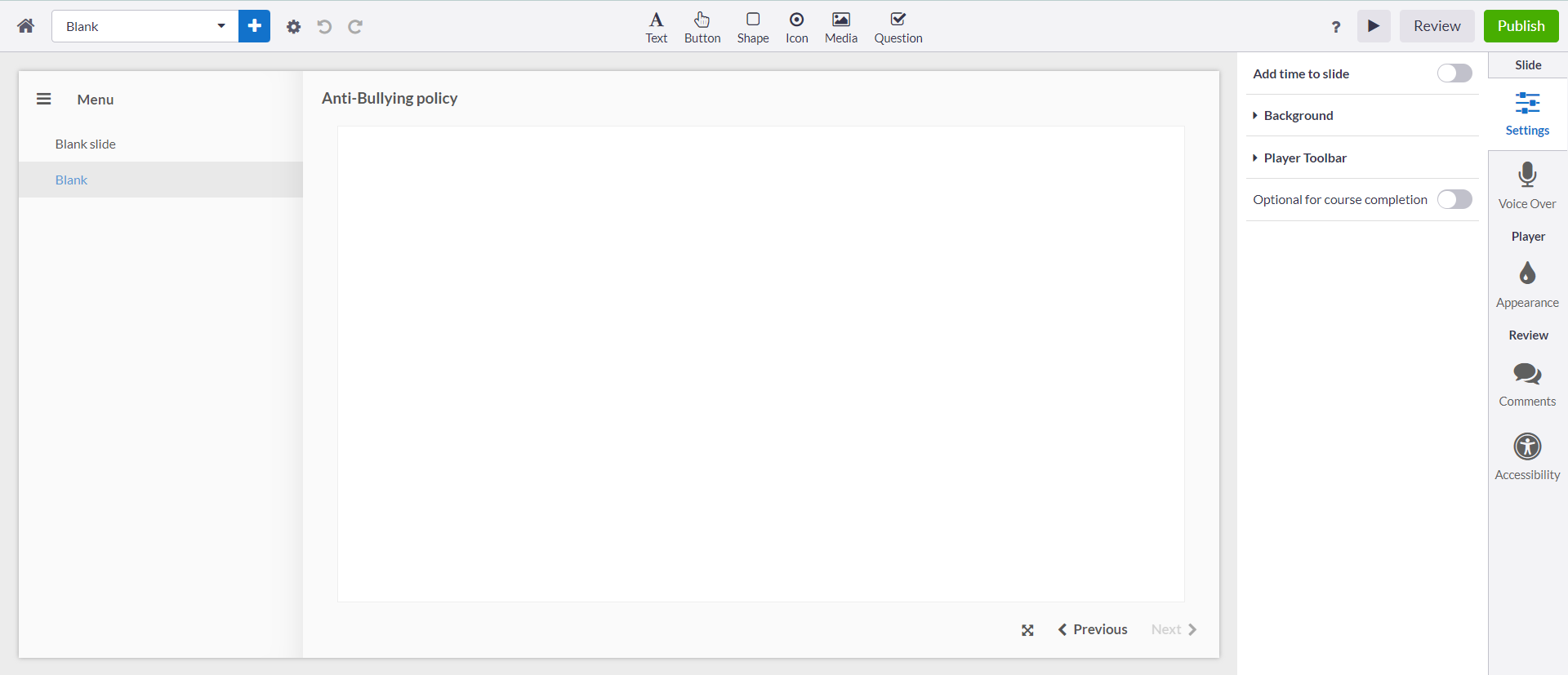Expand the Background section
Image resolution: width=1568 pixels, height=675 pixels.
1362,116
